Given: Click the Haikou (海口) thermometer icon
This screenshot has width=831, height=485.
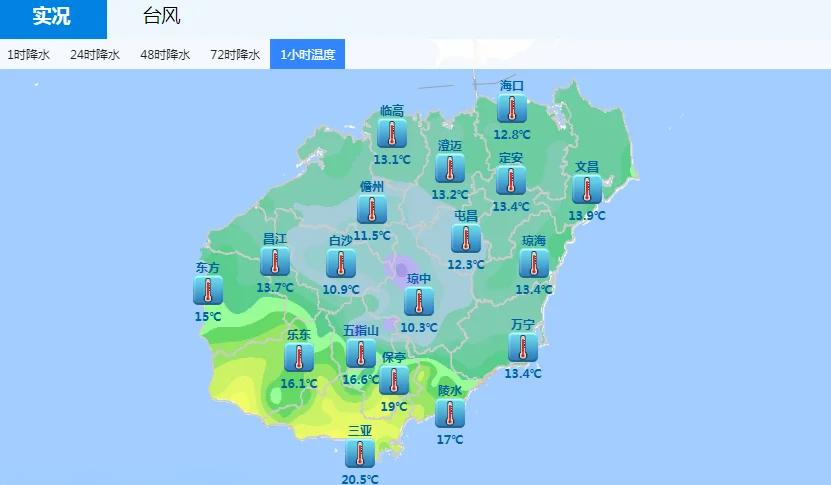Looking at the screenshot, I should click(x=512, y=109).
